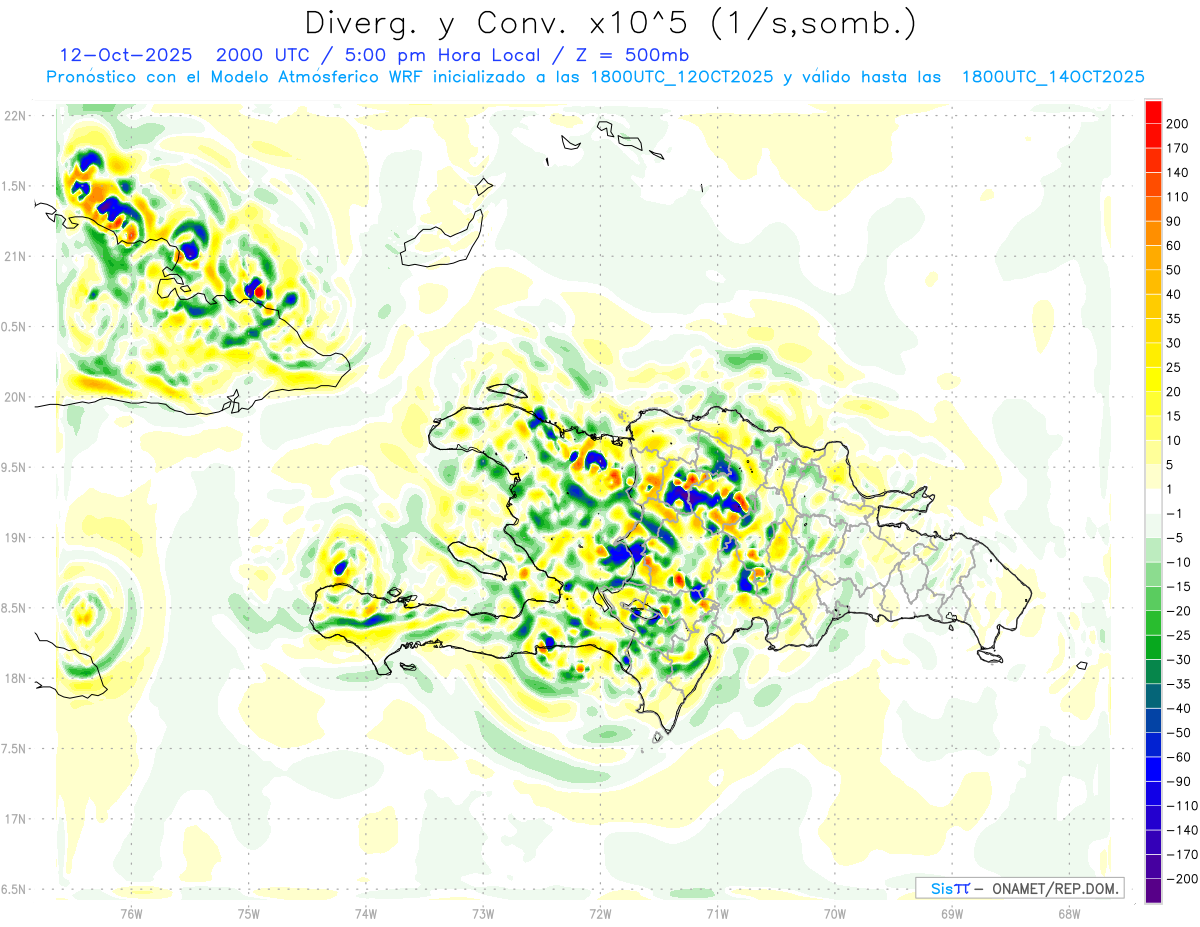The image size is (1200, 927).
Task: Click the "22N" latitude label
Action: [x=15, y=116]
